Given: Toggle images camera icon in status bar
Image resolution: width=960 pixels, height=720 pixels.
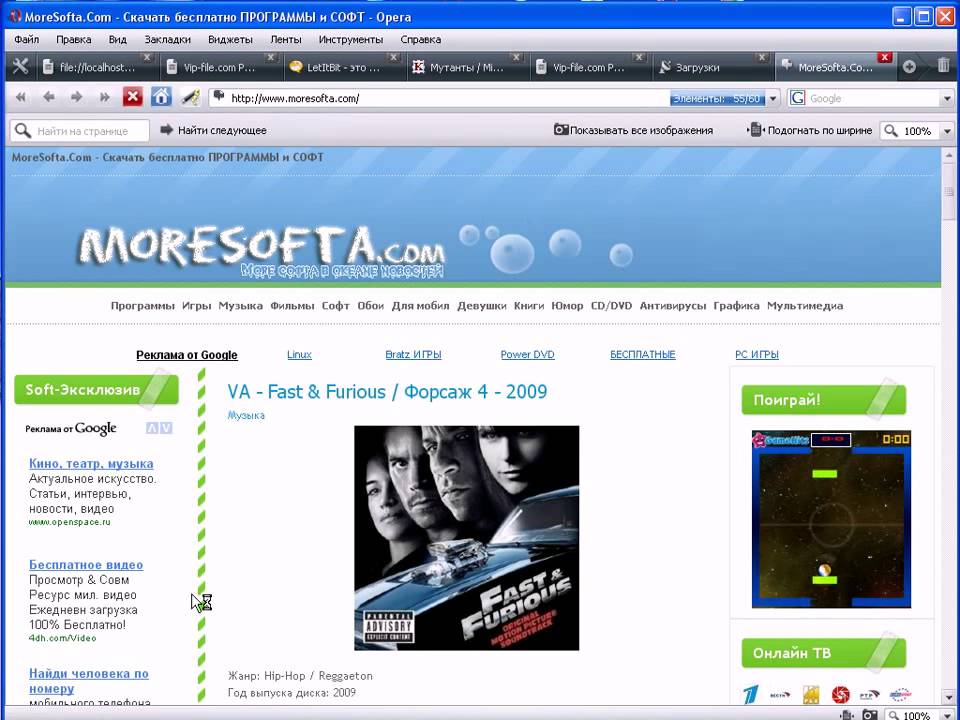Looking at the screenshot, I should [869, 715].
